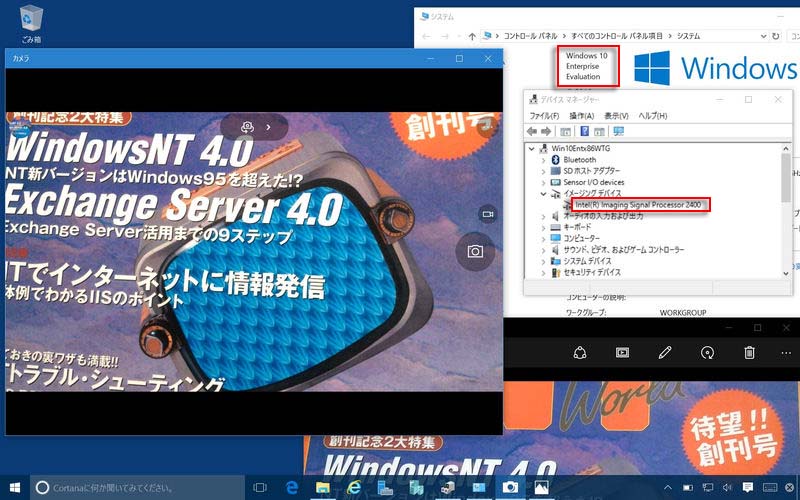Switch camera in the Camera app

(x=247, y=127)
